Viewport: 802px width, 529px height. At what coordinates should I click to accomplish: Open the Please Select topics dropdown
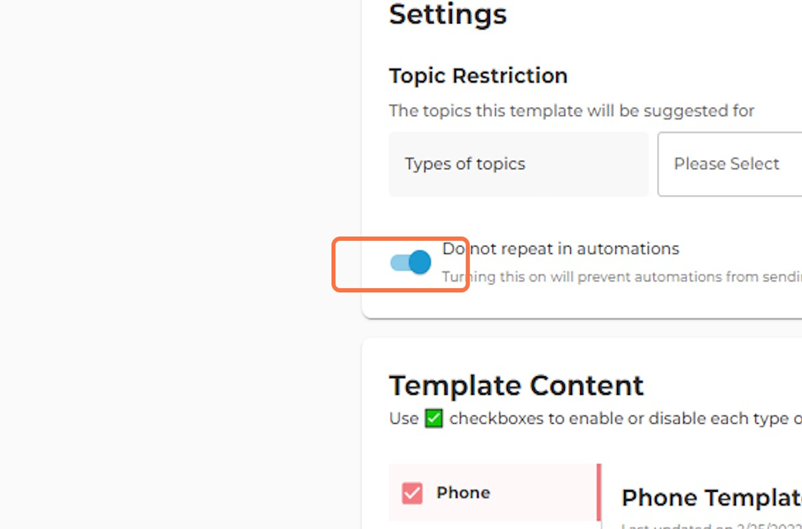[x=730, y=164]
